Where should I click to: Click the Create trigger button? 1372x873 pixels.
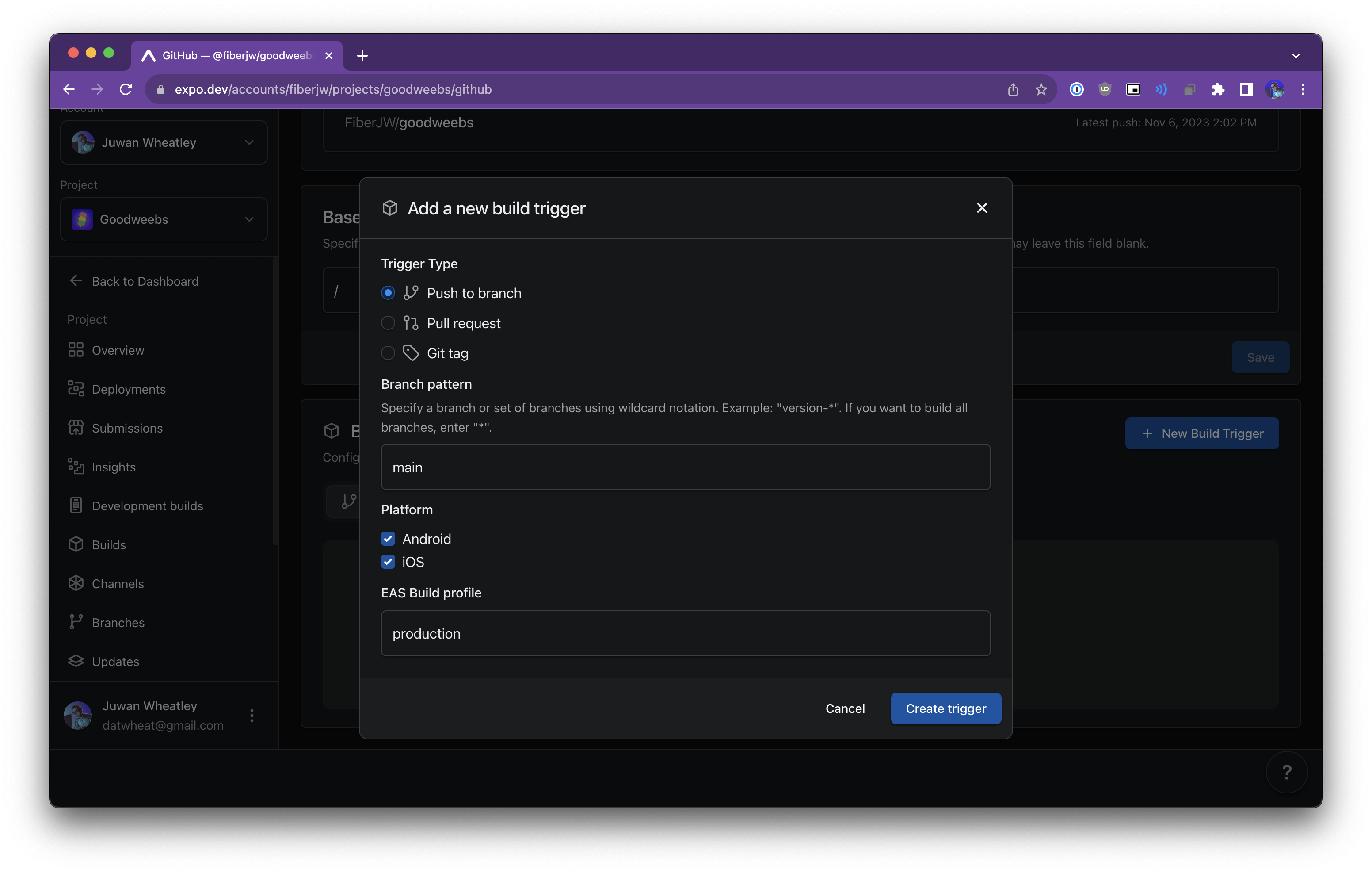tap(946, 708)
